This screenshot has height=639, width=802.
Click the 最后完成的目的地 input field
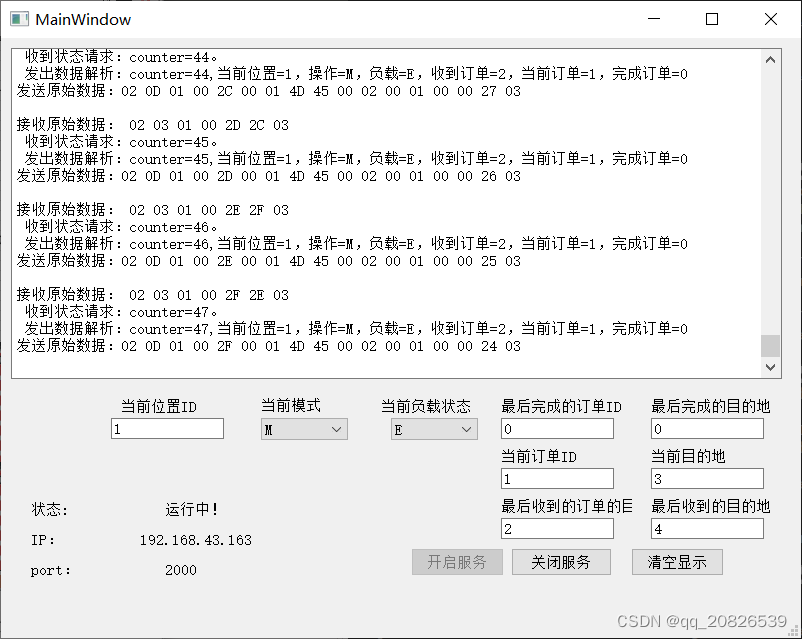point(706,428)
